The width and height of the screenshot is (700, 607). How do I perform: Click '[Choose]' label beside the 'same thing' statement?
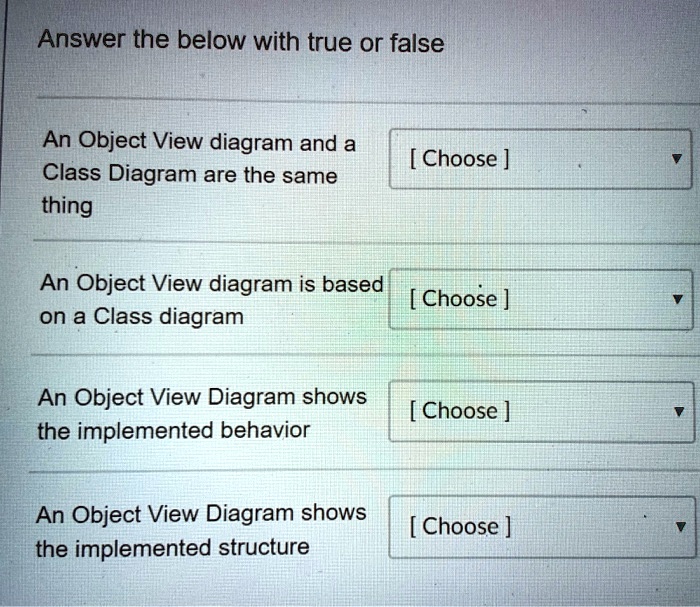460,159
